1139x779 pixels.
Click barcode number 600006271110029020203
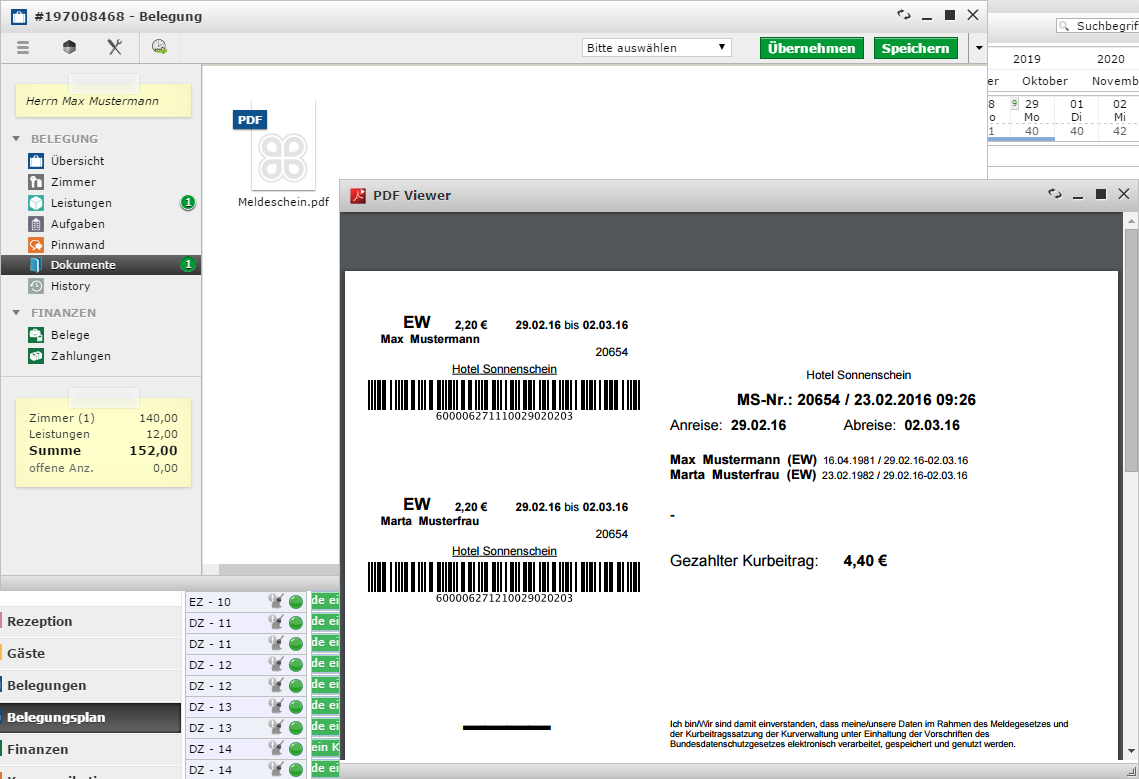[504, 416]
